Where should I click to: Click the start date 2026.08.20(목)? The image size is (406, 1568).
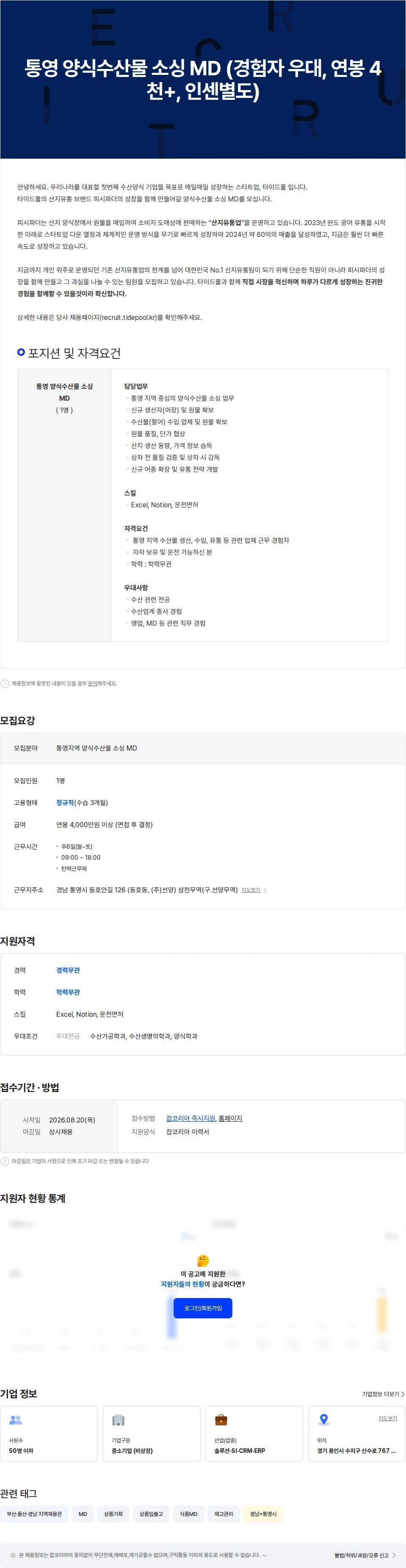click(72, 1120)
